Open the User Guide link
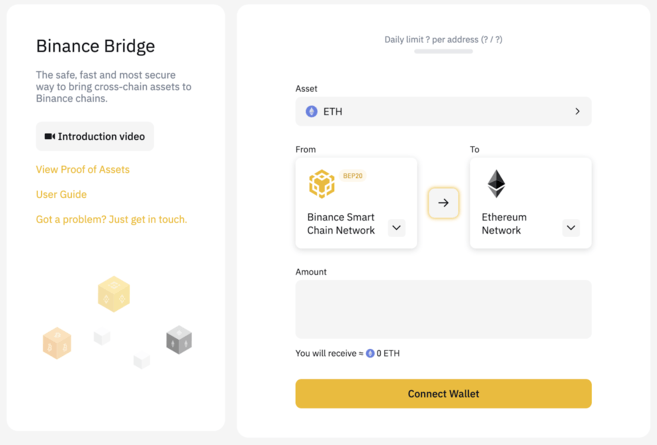Image resolution: width=657 pixels, height=445 pixels. (x=61, y=195)
